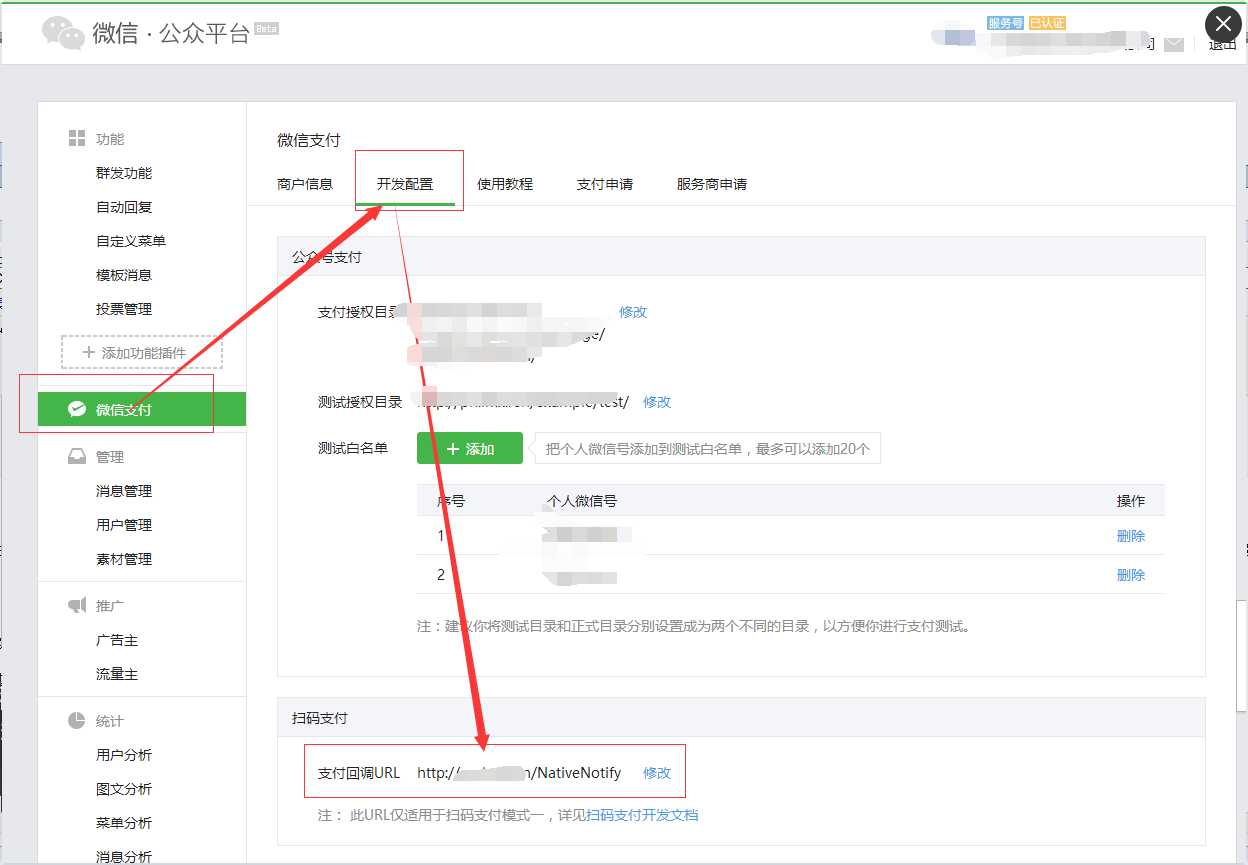This screenshot has height=865, width=1248.
Task: Switch to the 服务商申请 tab
Action: (x=712, y=184)
